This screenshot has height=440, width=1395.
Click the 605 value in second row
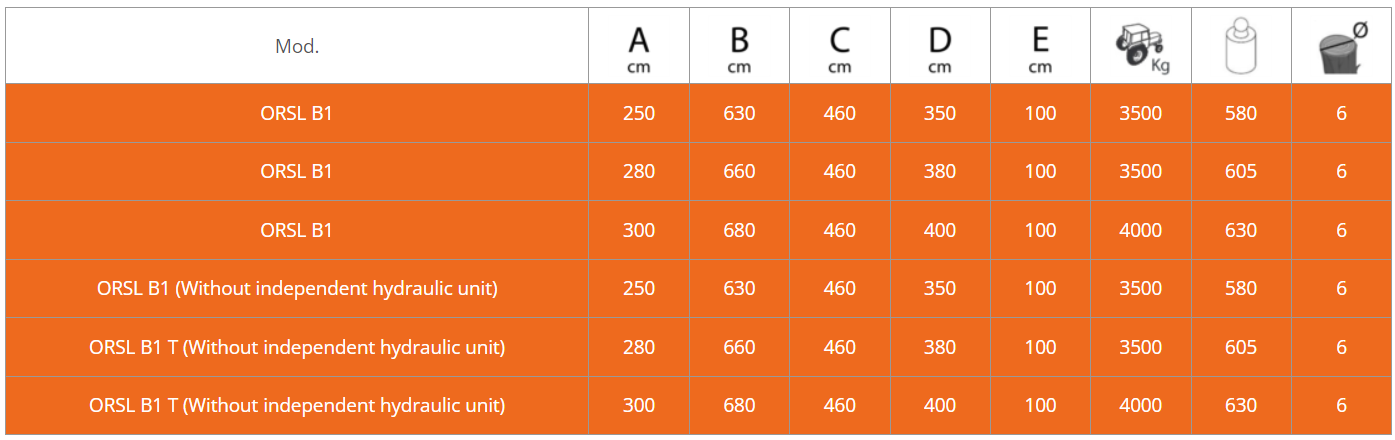1240,171
